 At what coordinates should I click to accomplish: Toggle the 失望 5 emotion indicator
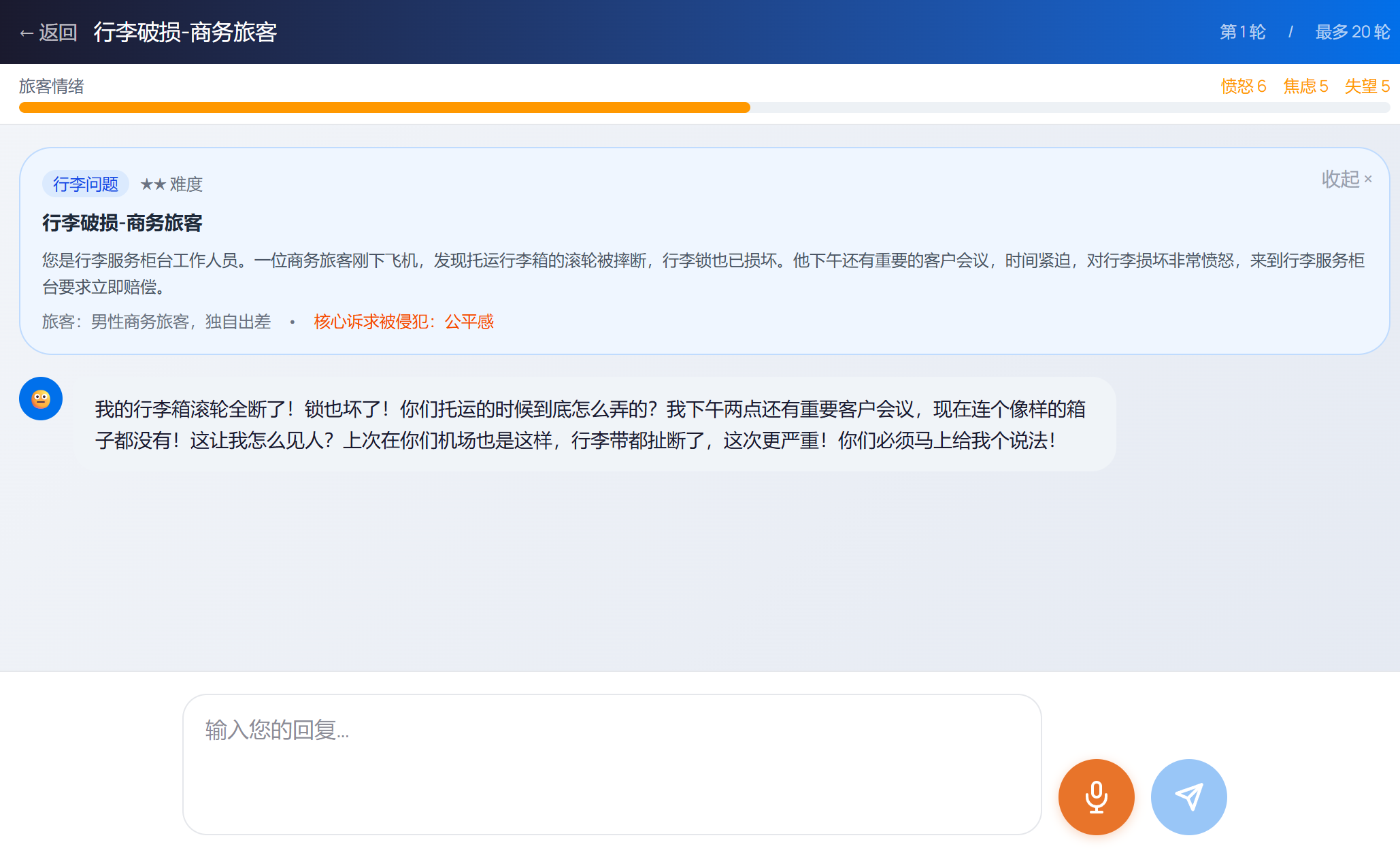[1367, 86]
